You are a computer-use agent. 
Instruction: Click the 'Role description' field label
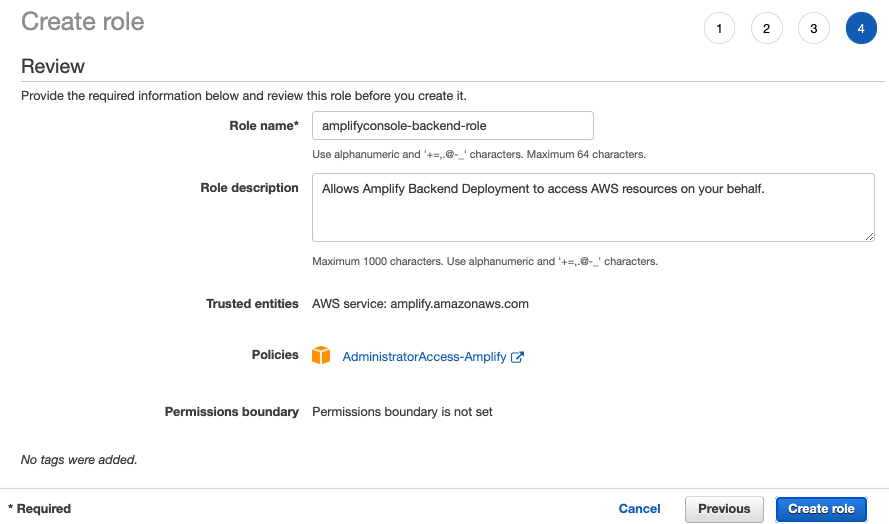(x=249, y=188)
